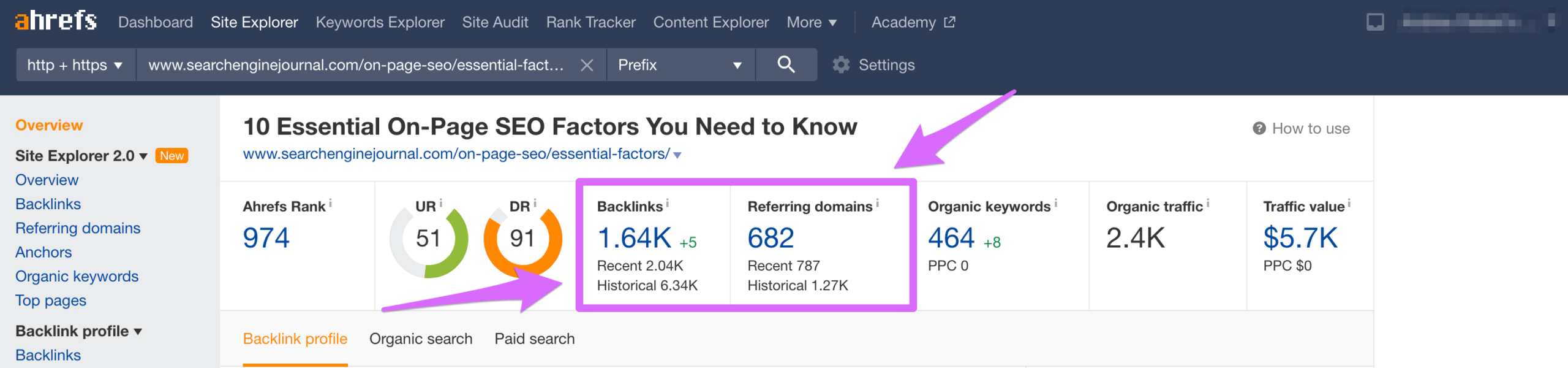Open the caret dropdown after the page URL
Viewport: 1568px width, 368px height.
(677, 155)
